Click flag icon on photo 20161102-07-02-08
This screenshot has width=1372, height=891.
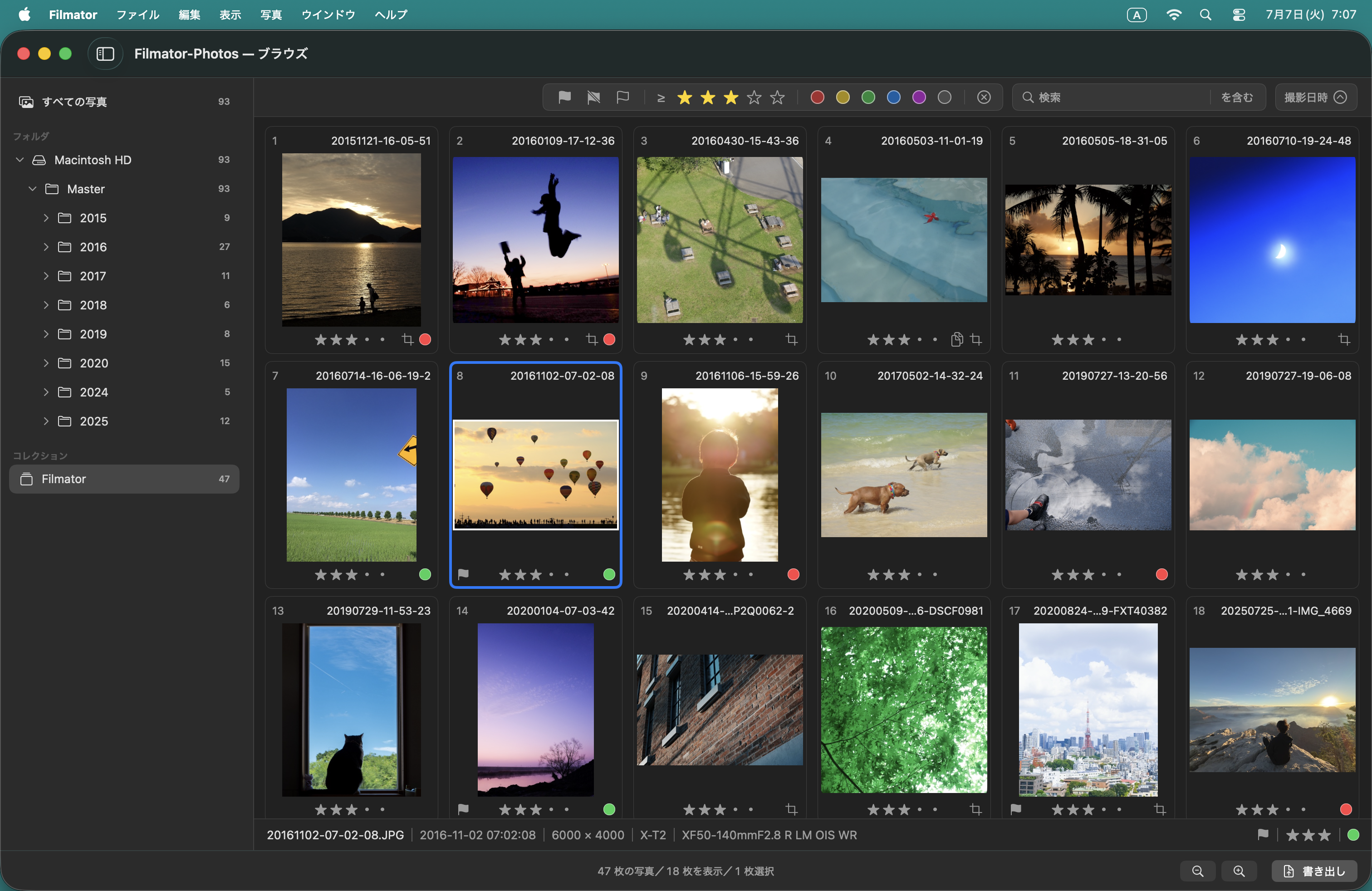point(463,574)
